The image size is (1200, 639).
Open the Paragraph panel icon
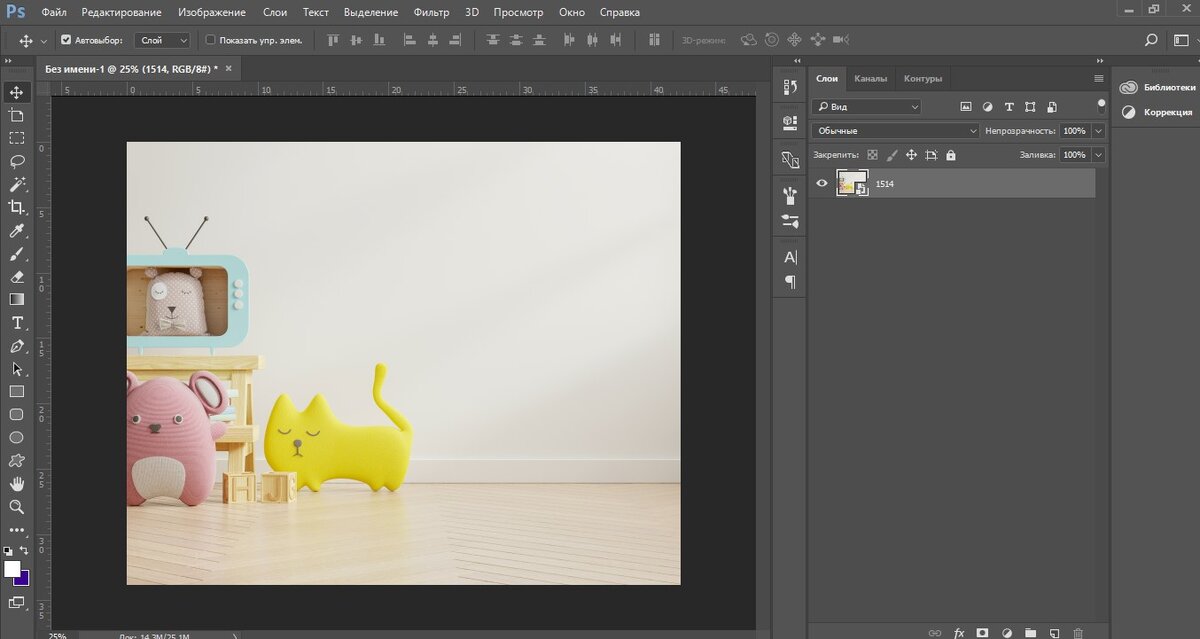tap(790, 282)
